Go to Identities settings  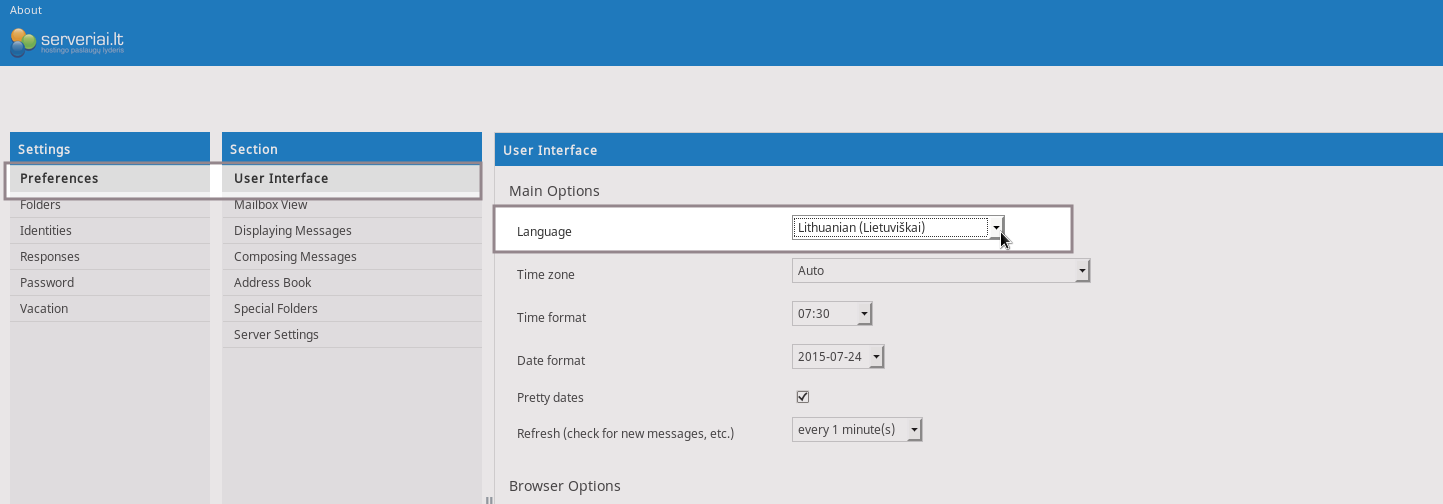pos(46,231)
